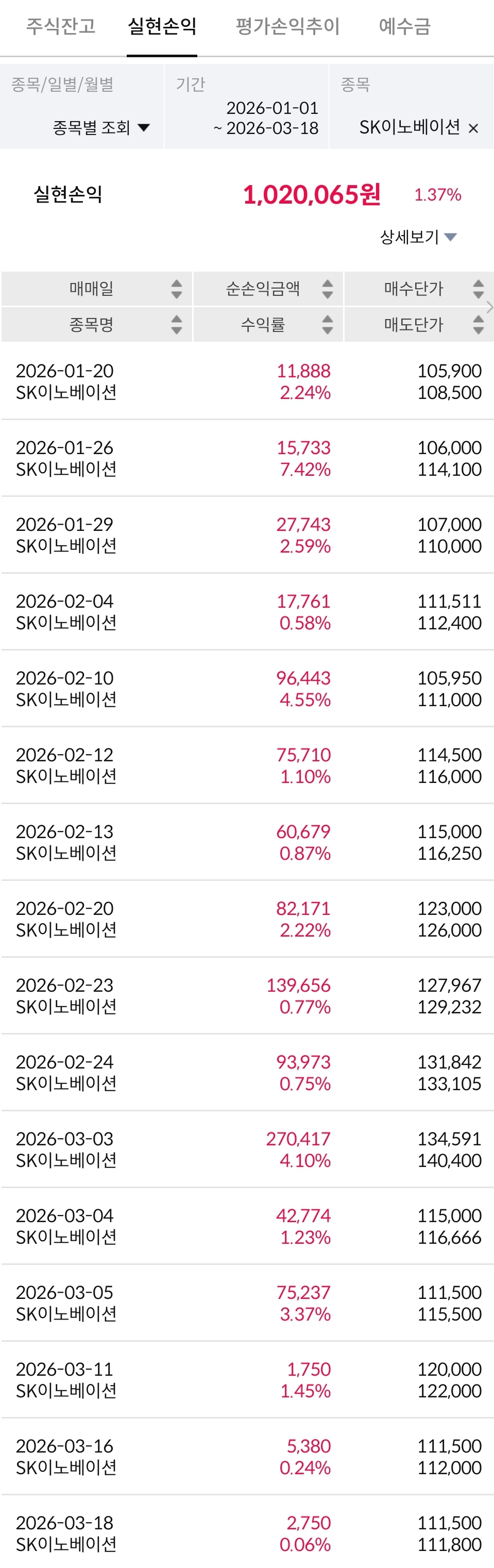Expand 상세보기 details

(418, 237)
